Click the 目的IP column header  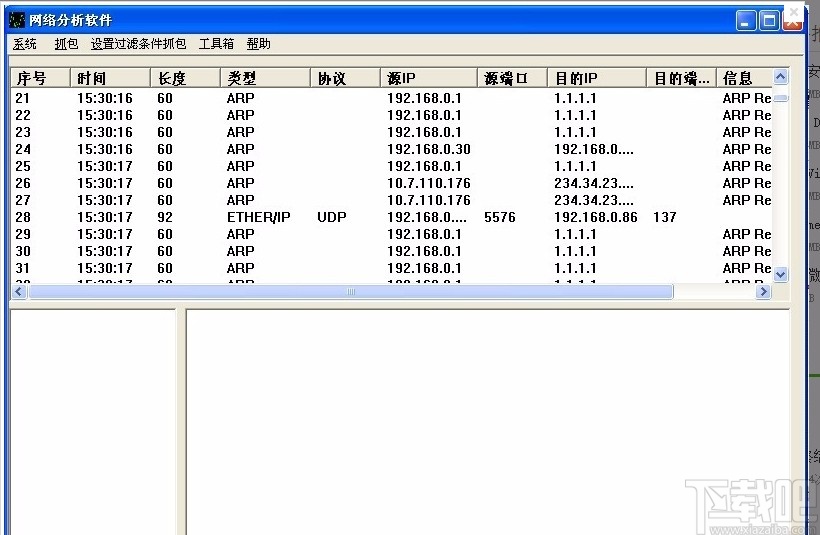click(x=597, y=78)
